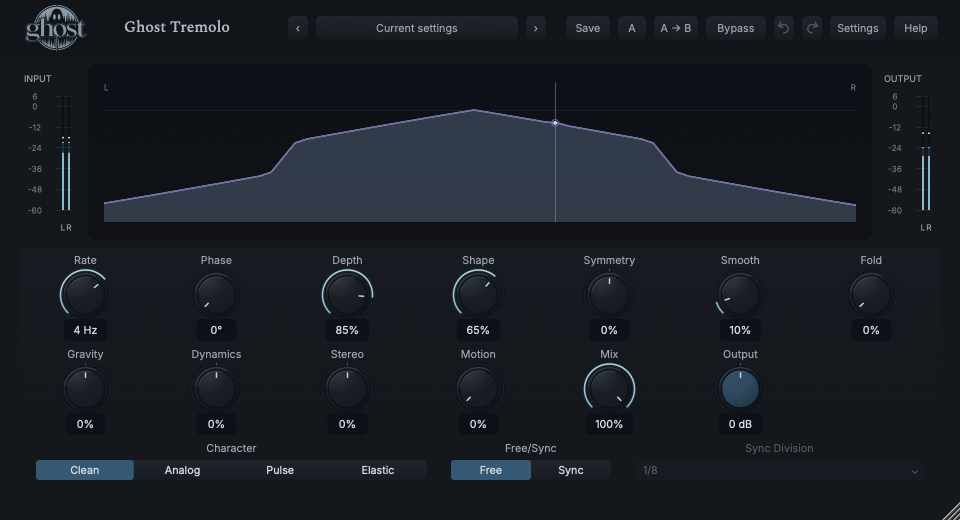Click the output level meter
960x520 pixels.
tap(926, 153)
